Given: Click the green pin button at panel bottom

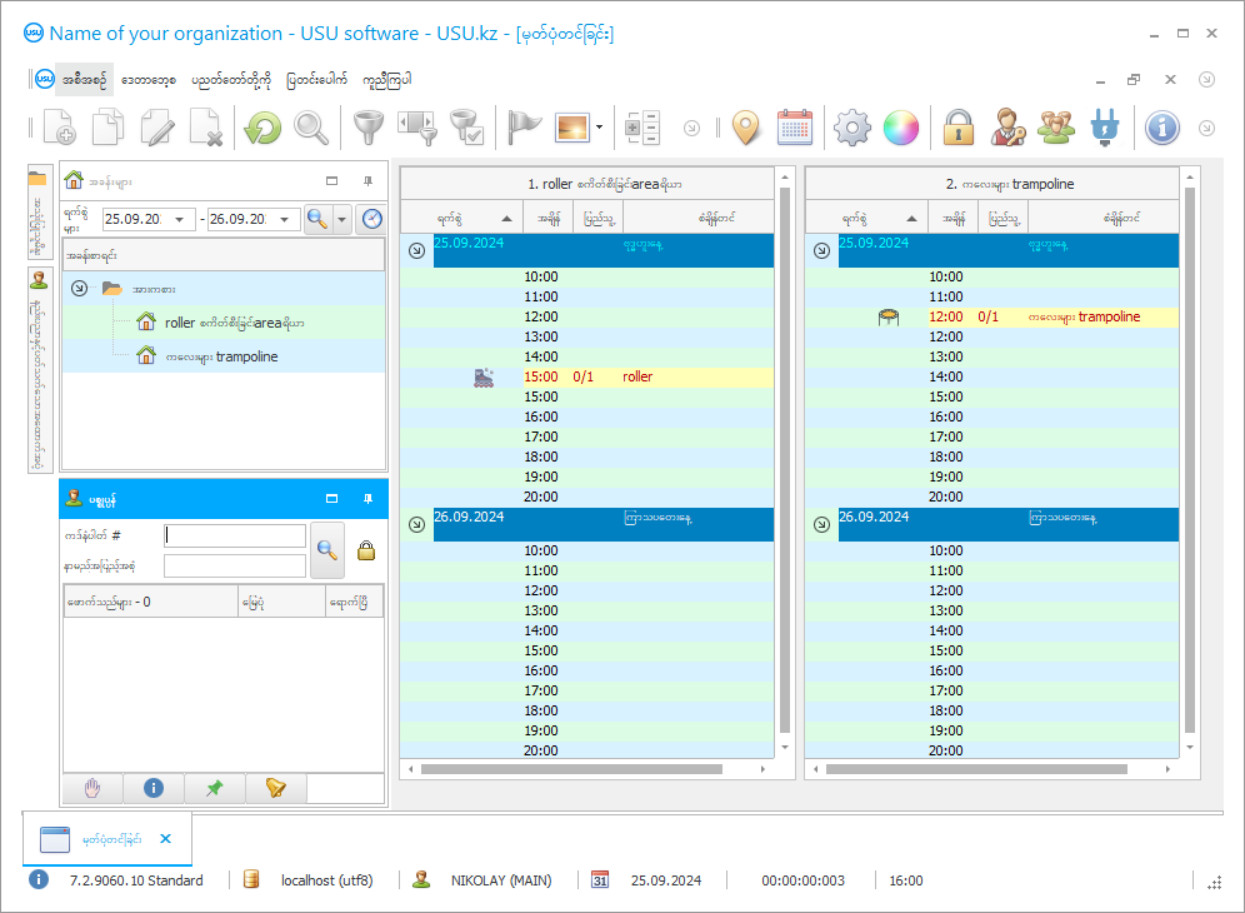Looking at the screenshot, I should tap(214, 788).
